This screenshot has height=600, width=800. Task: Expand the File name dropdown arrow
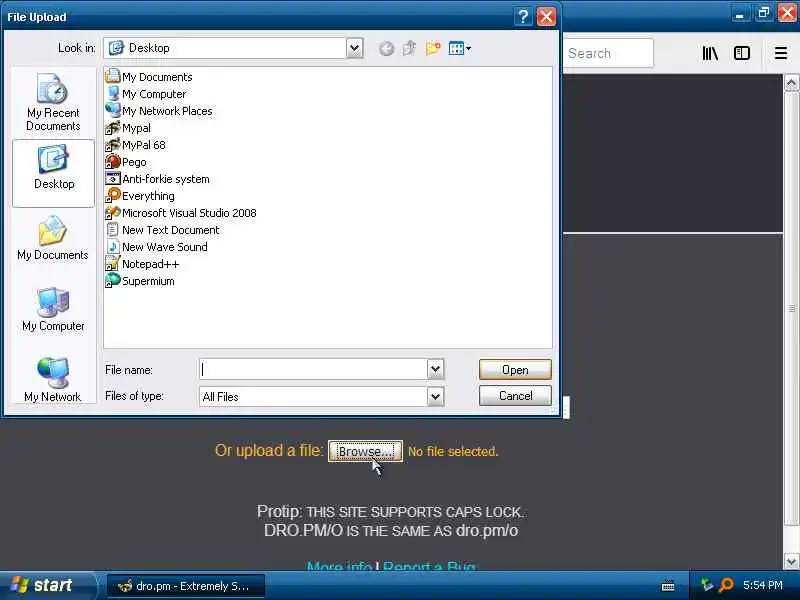(x=435, y=369)
